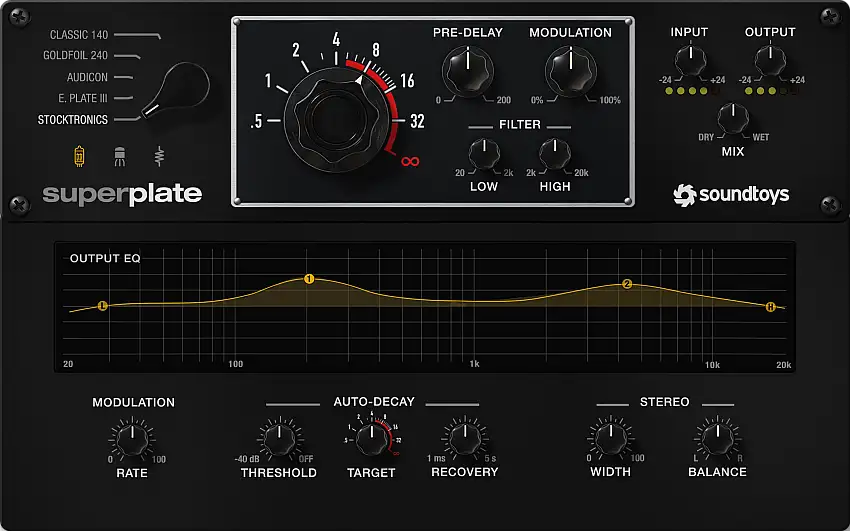Click the 200 label by Pre-Delay knob
The height and width of the screenshot is (531, 850).
[504, 100]
